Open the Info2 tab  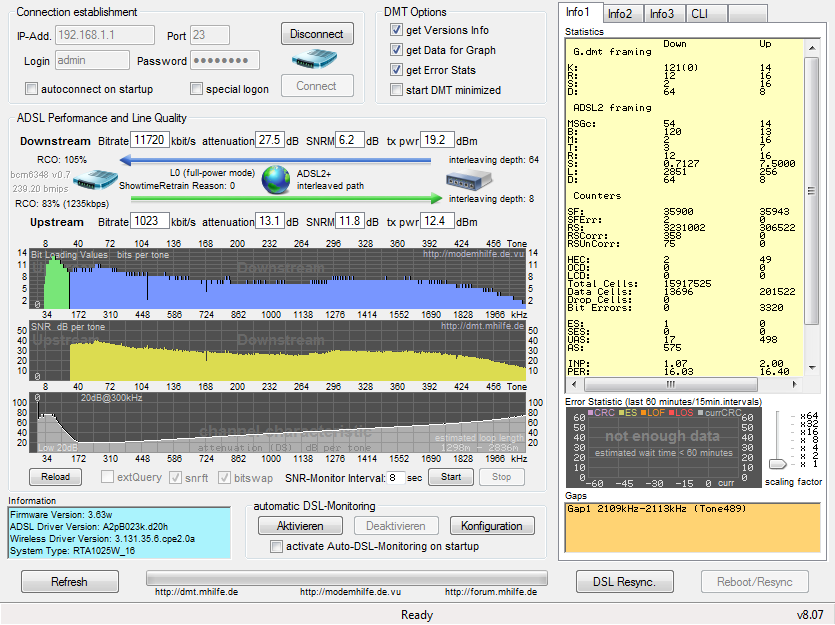(x=623, y=14)
